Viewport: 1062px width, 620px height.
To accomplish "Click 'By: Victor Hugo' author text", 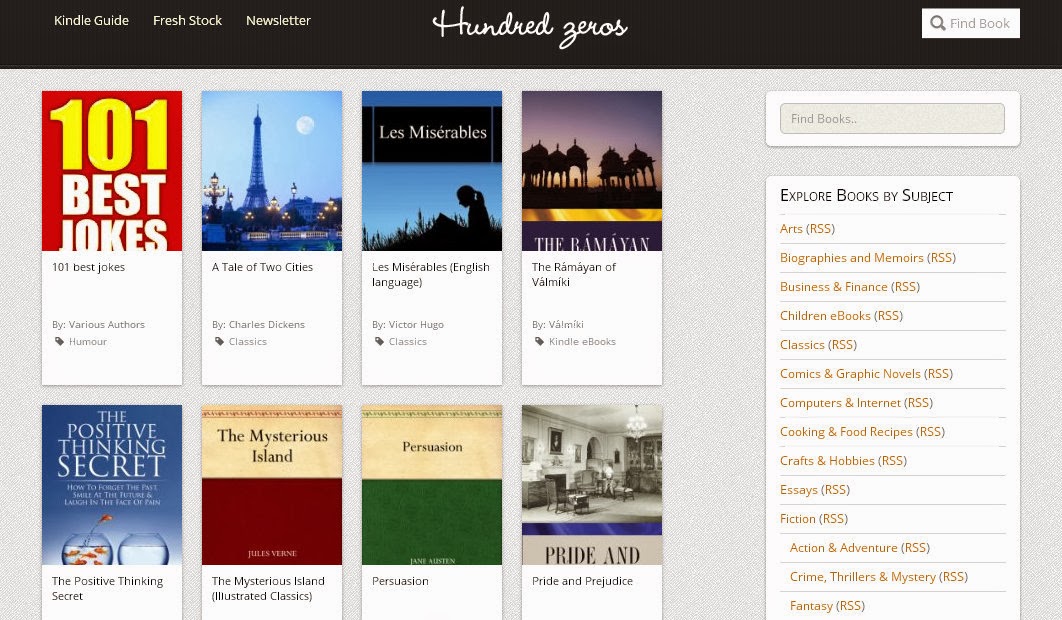I will point(407,325).
